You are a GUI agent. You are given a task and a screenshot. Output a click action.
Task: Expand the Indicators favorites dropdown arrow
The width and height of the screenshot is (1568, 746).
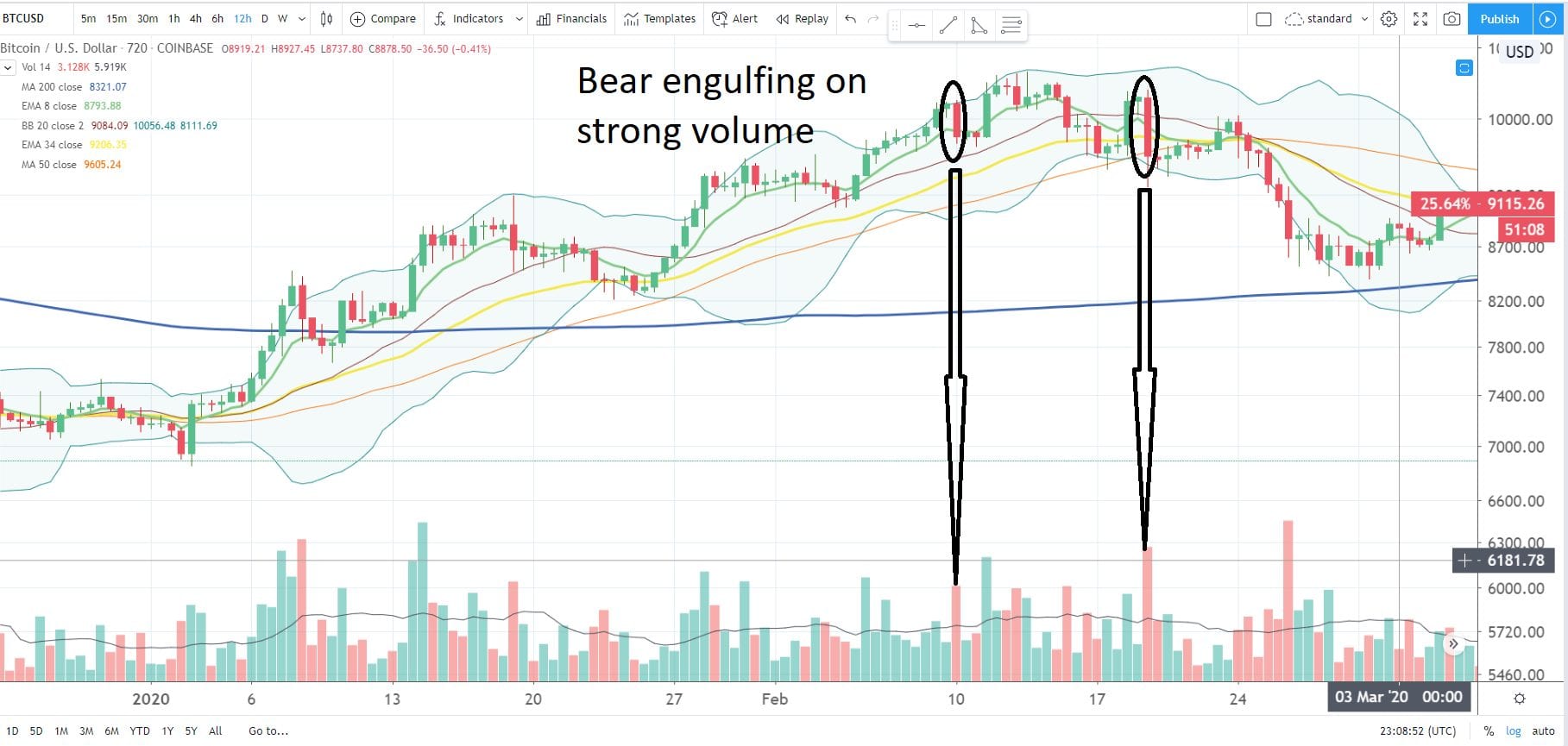519,19
